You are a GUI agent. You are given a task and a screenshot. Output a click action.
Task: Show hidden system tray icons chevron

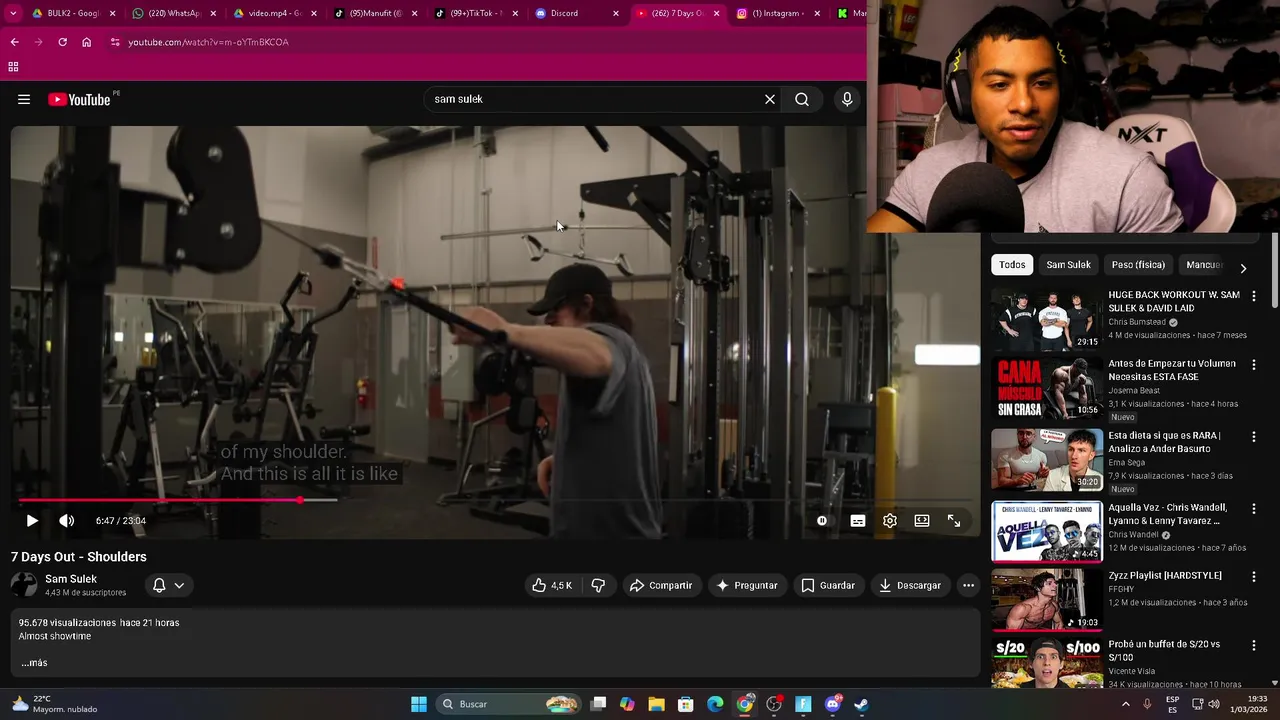(1125, 704)
